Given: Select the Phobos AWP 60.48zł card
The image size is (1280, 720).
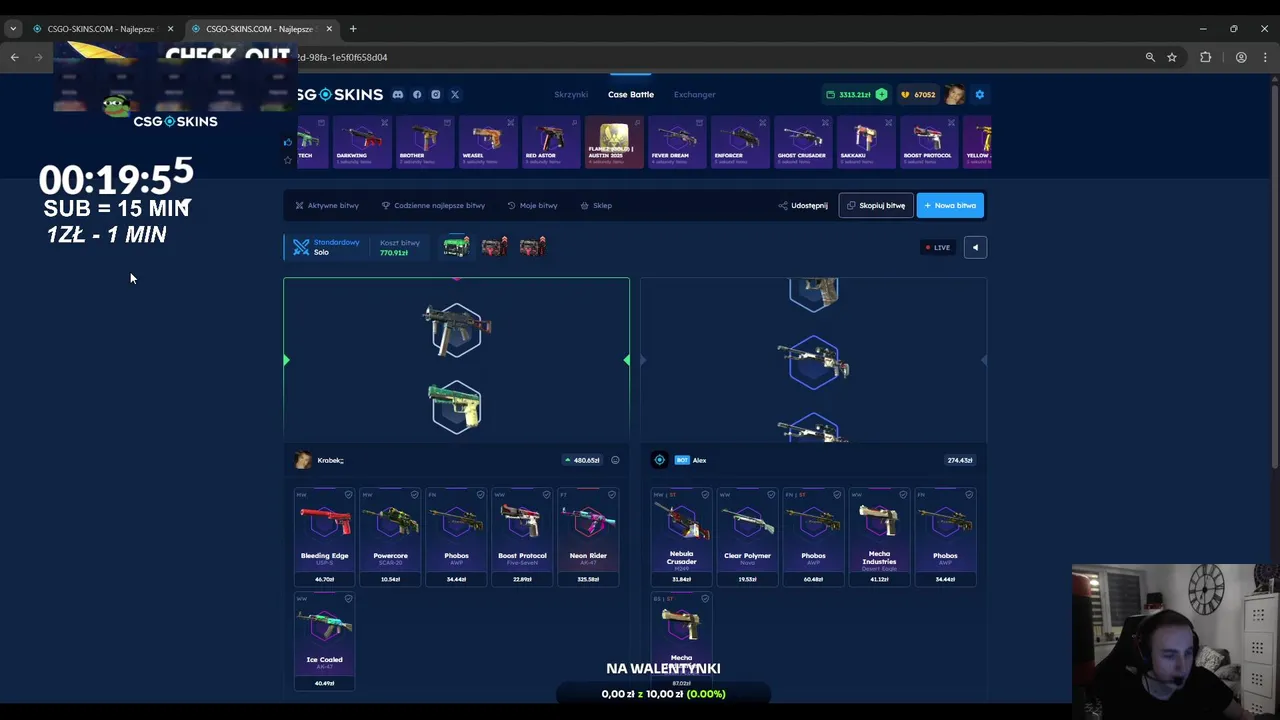Looking at the screenshot, I should (813, 537).
